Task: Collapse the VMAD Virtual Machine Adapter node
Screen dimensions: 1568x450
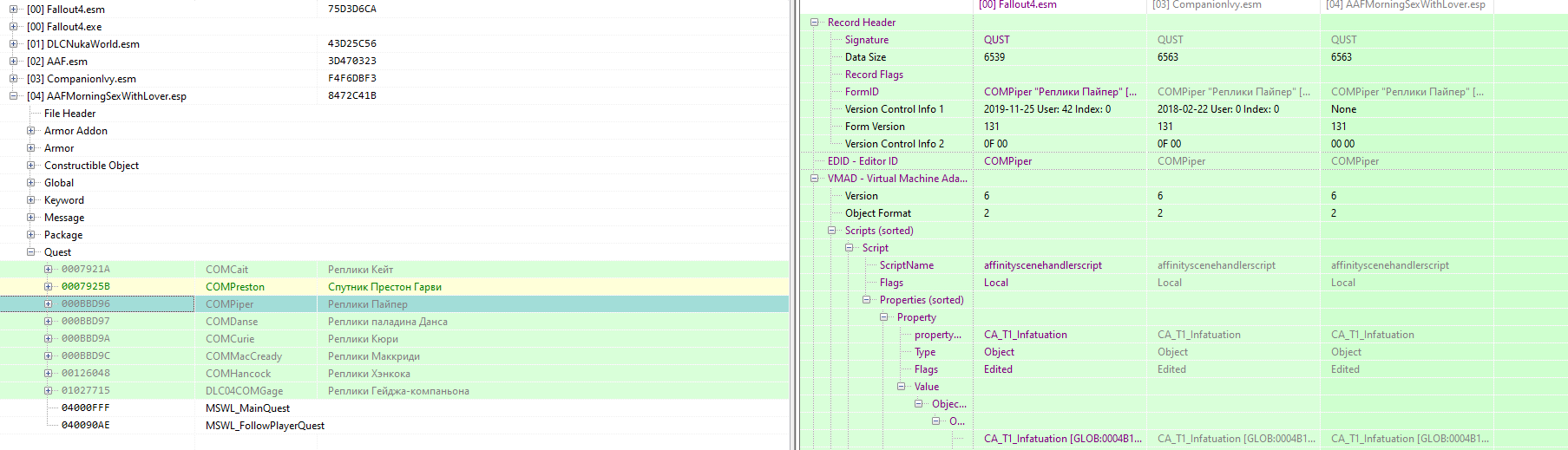Action: click(815, 179)
